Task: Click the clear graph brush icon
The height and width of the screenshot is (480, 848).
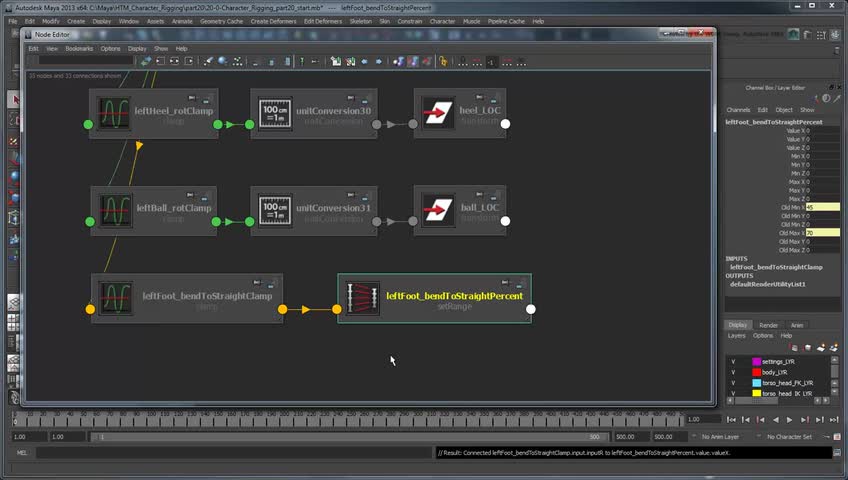Action: pos(208,62)
